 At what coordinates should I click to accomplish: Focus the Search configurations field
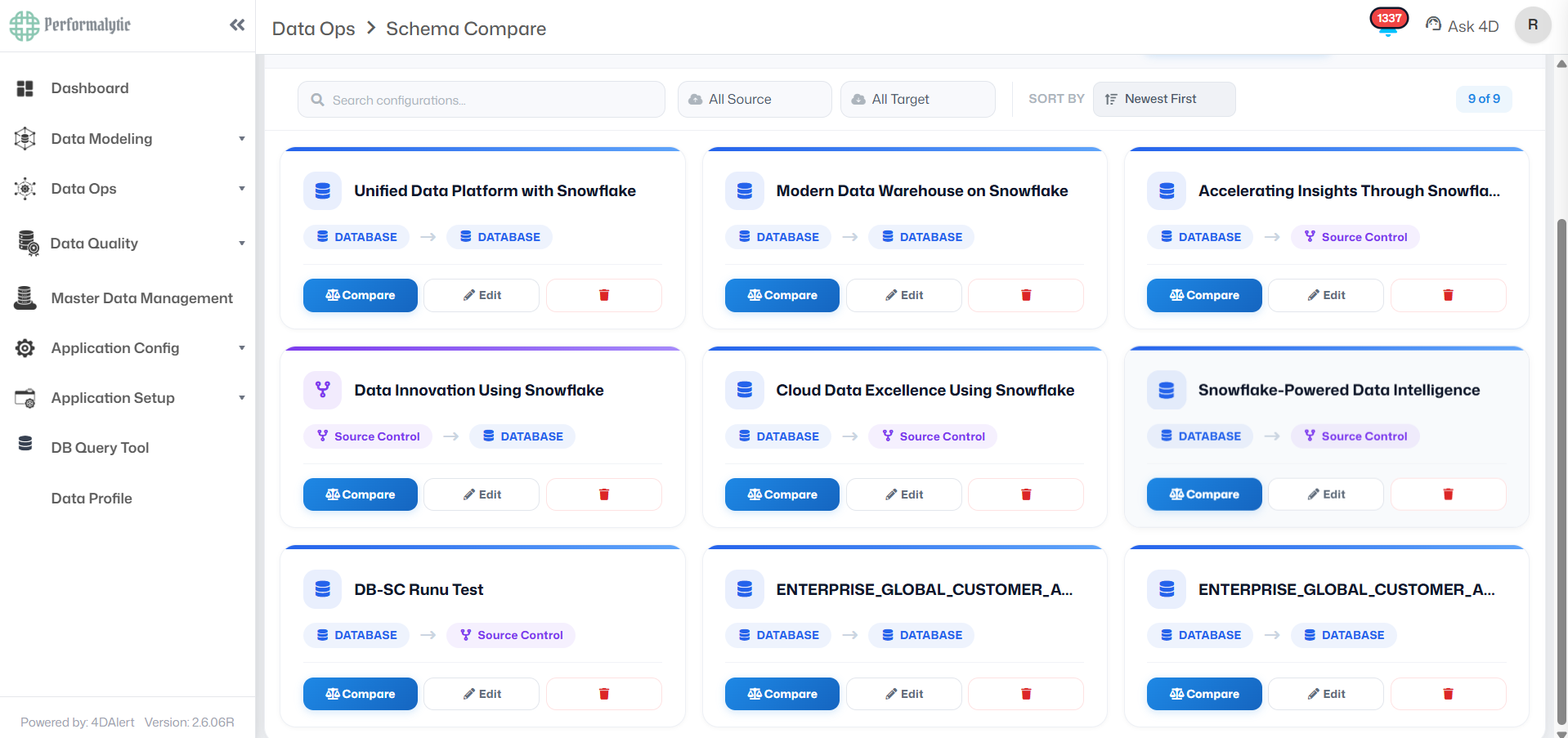coord(482,100)
